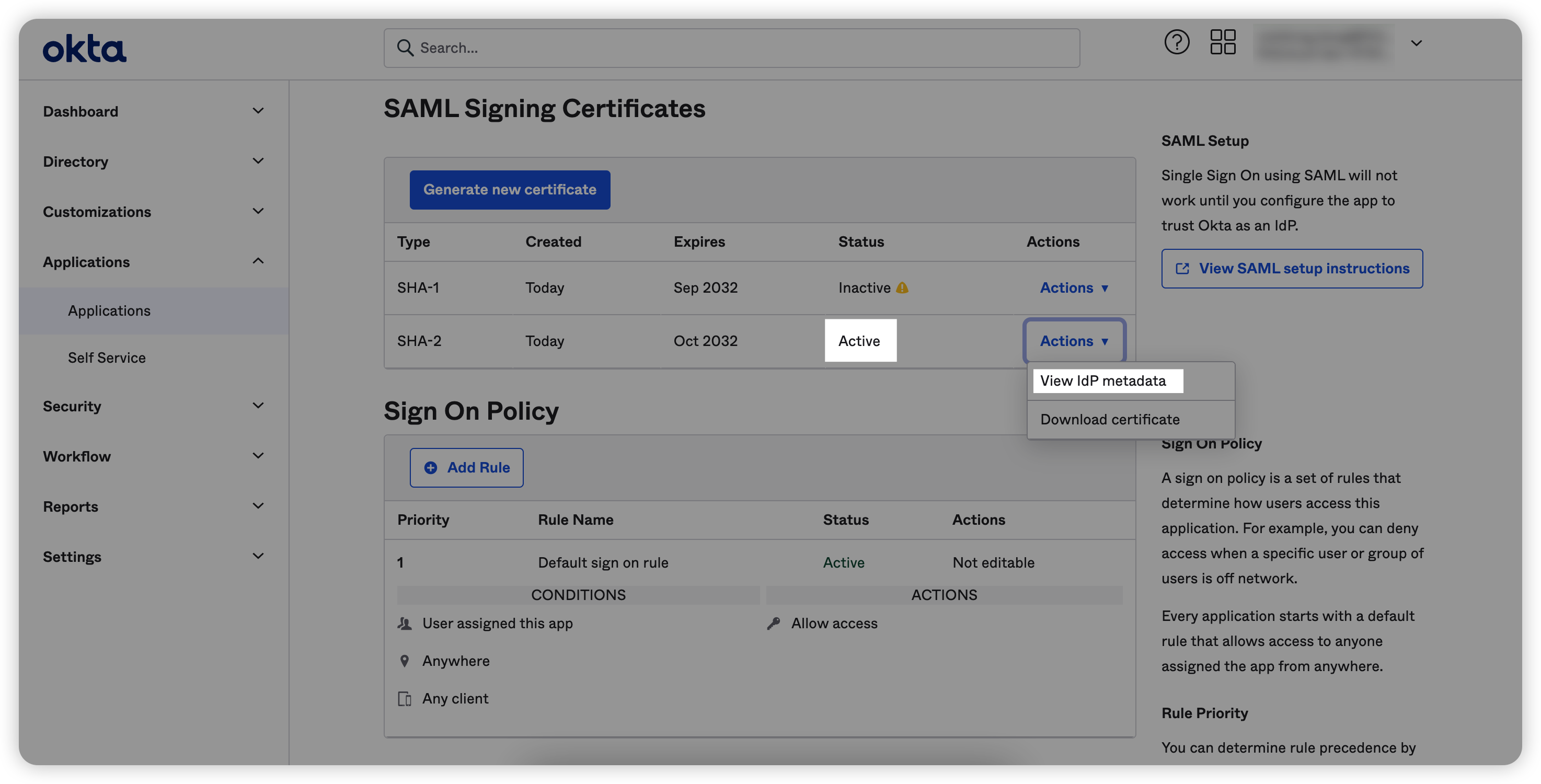Screen dimensions: 1541x784
Task: Click the Inactive warning icon for SHA-1
Action: (x=902, y=287)
